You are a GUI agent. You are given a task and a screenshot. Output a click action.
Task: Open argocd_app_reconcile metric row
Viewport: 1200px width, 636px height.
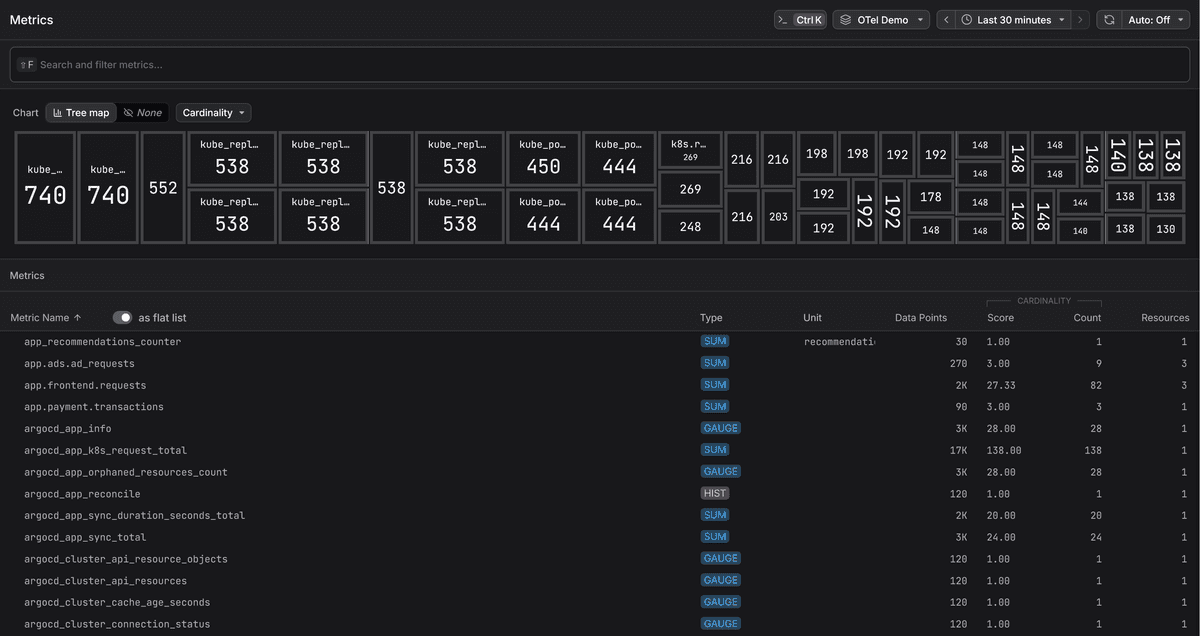[600, 494]
